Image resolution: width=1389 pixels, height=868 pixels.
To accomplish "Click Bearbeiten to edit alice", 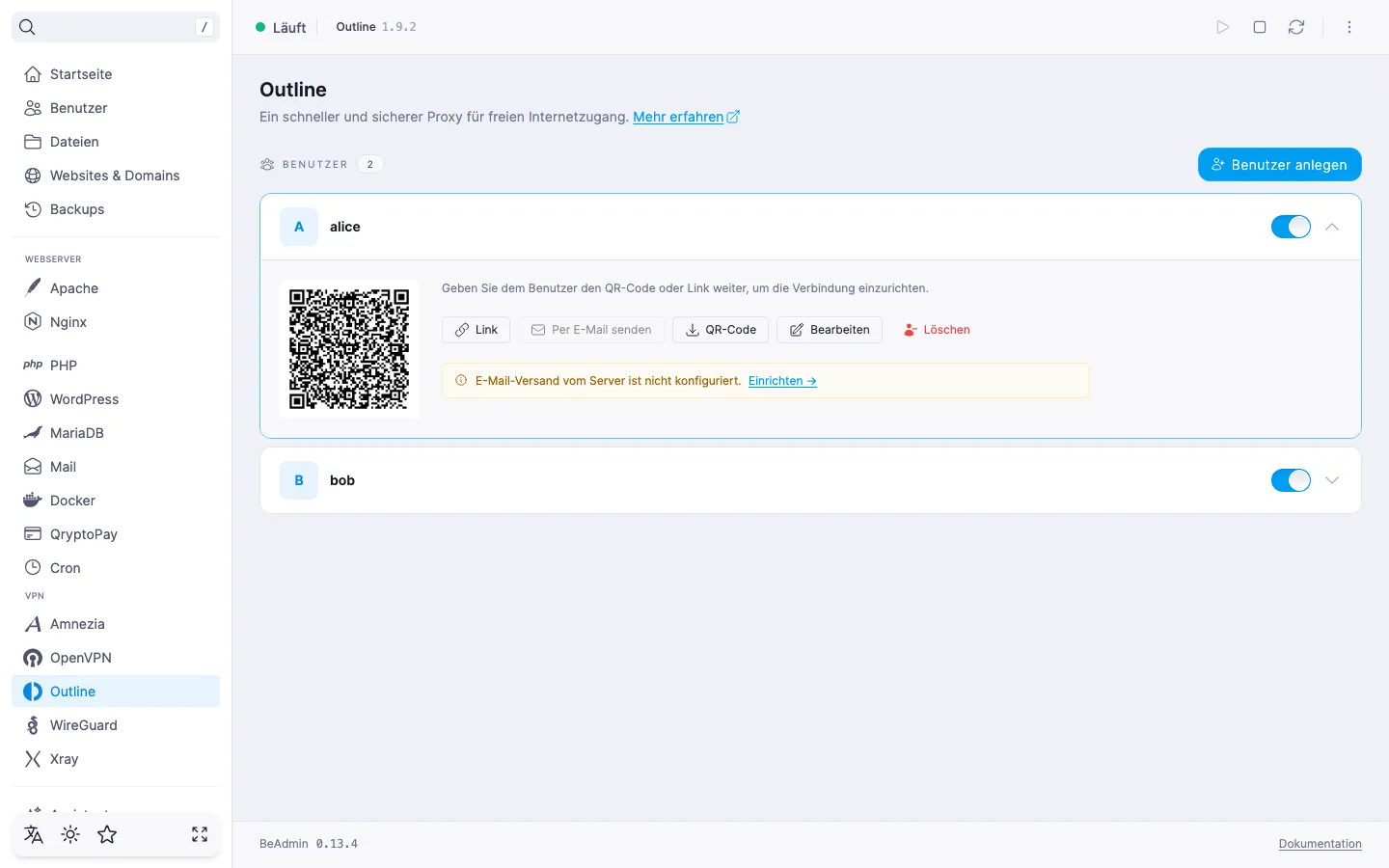I will (x=830, y=330).
